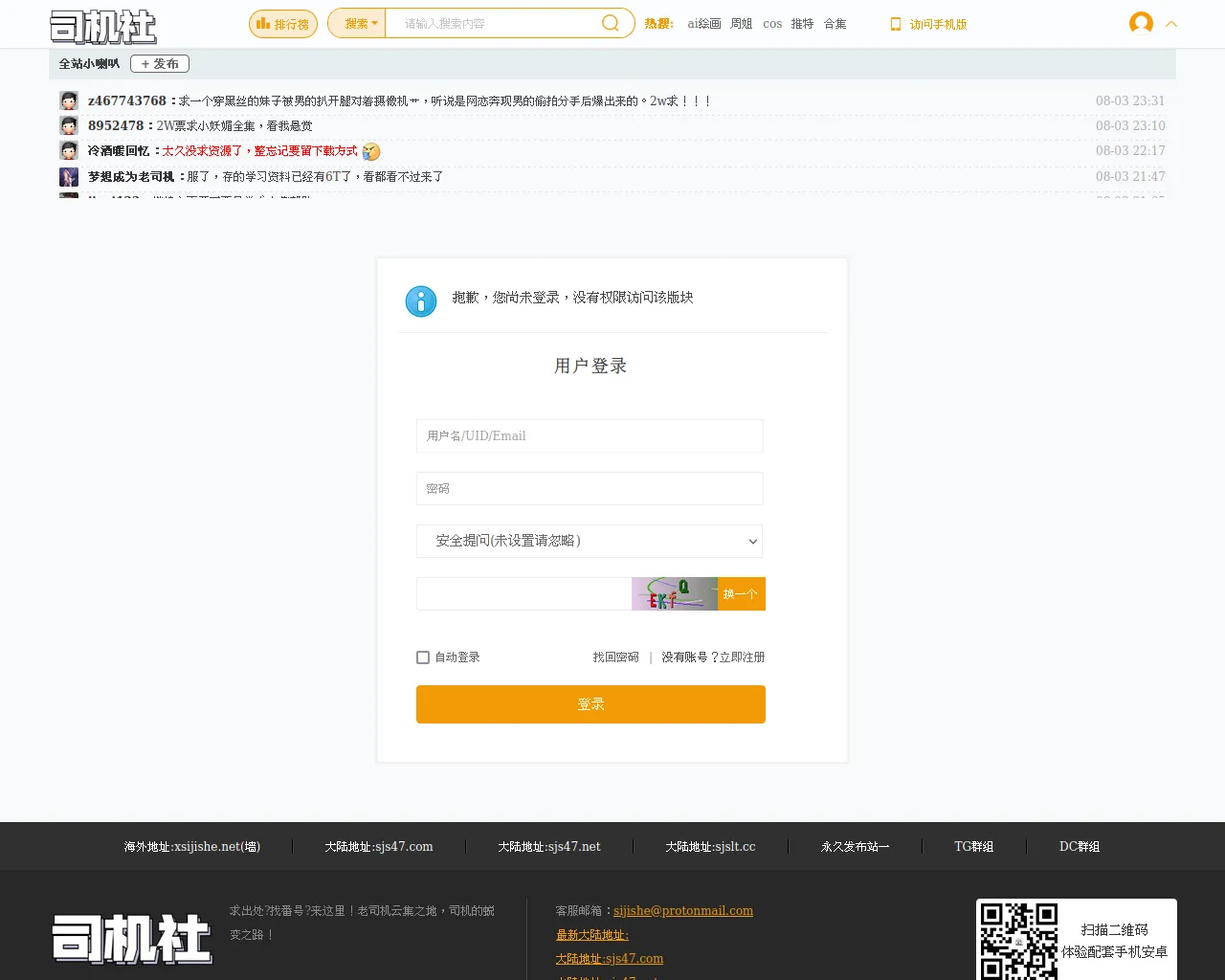Click the magnifier search icon
Screen dimensions: 1225x980
pyautogui.click(x=611, y=24)
